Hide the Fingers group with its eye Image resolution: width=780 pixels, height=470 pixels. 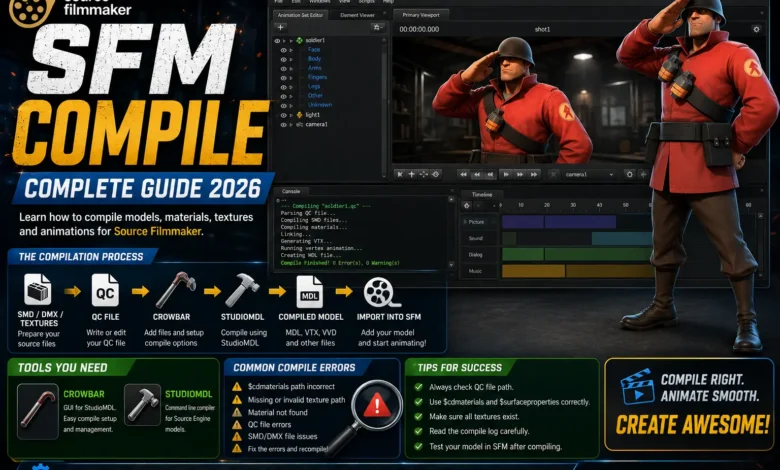(x=284, y=78)
